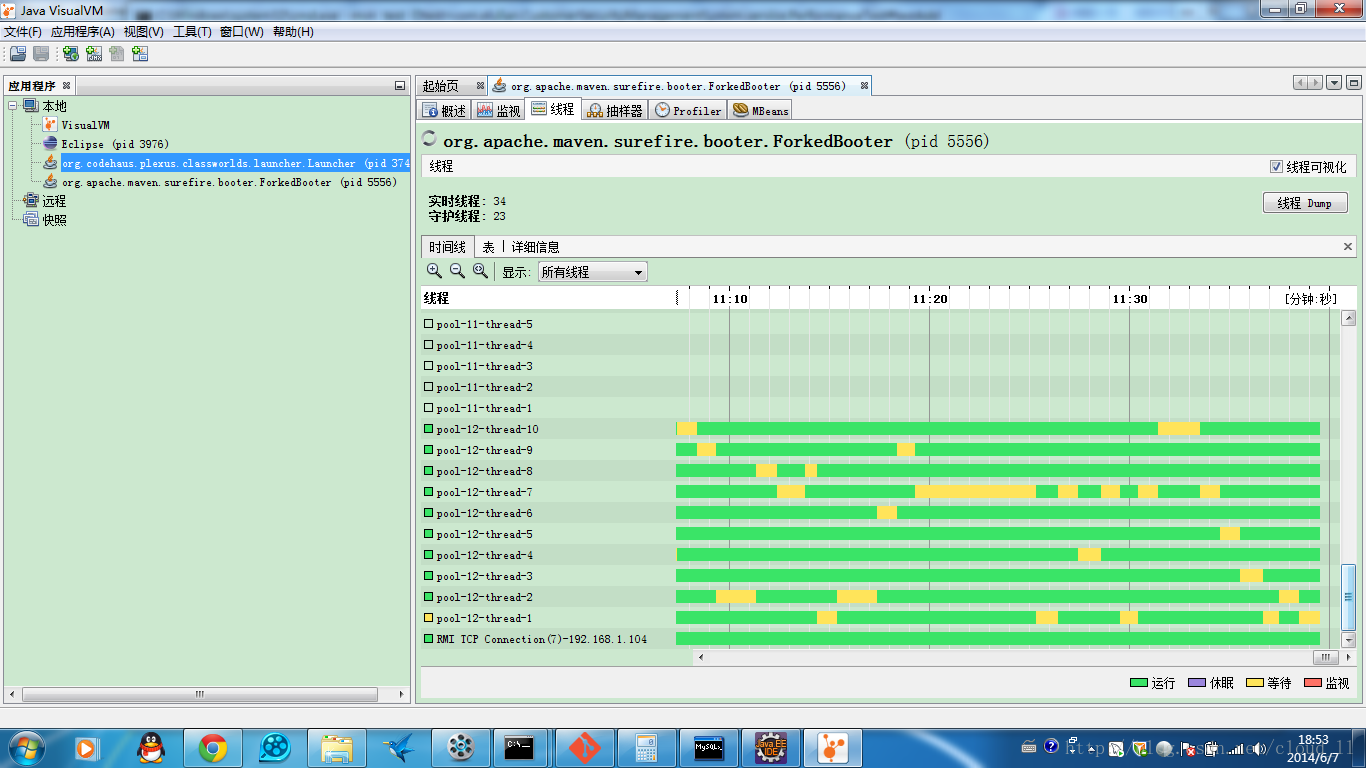Select the 表 sub-tab
The width and height of the screenshot is (1366, 768).
(488, 247)
